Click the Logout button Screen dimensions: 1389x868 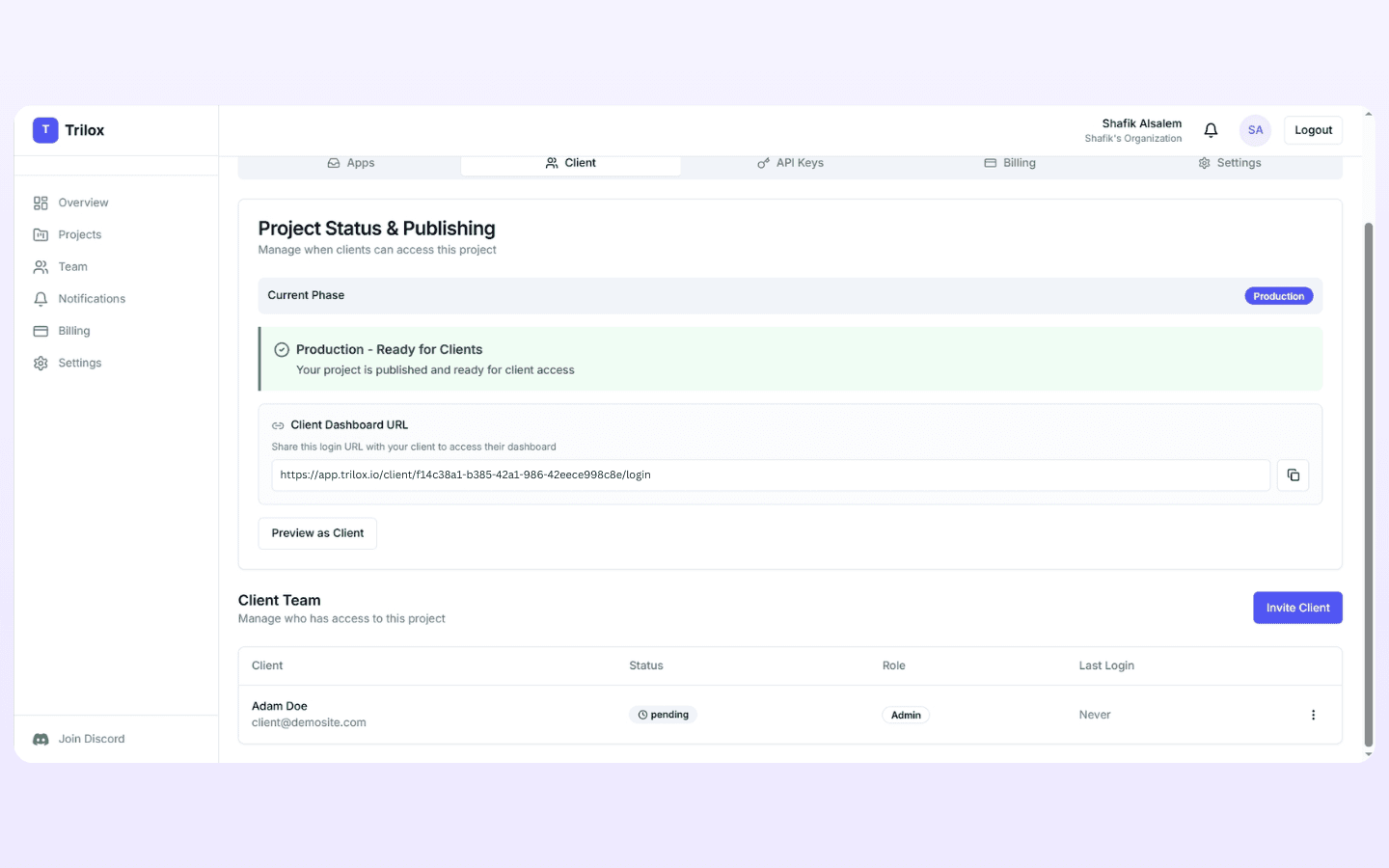point(1313,130)
